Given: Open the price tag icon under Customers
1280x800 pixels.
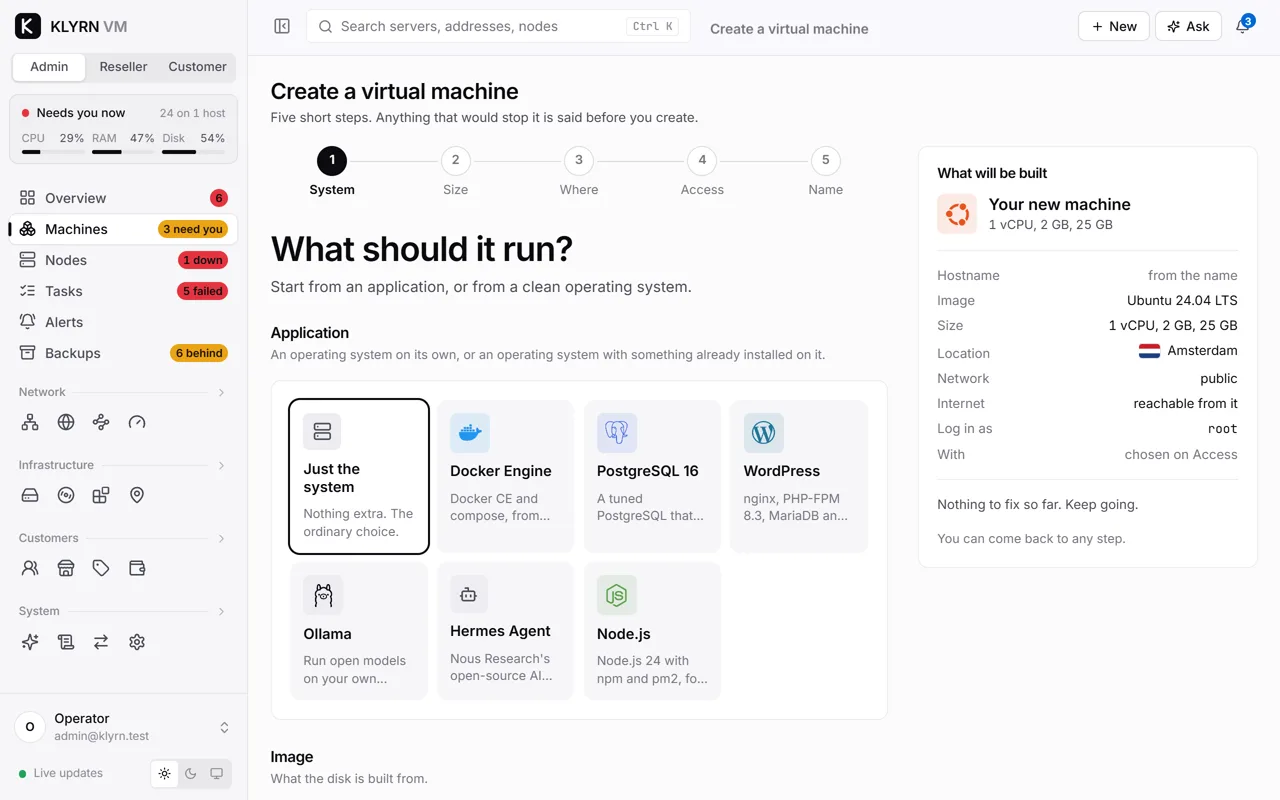Looking at the screenshot, I should click(101, 568).
